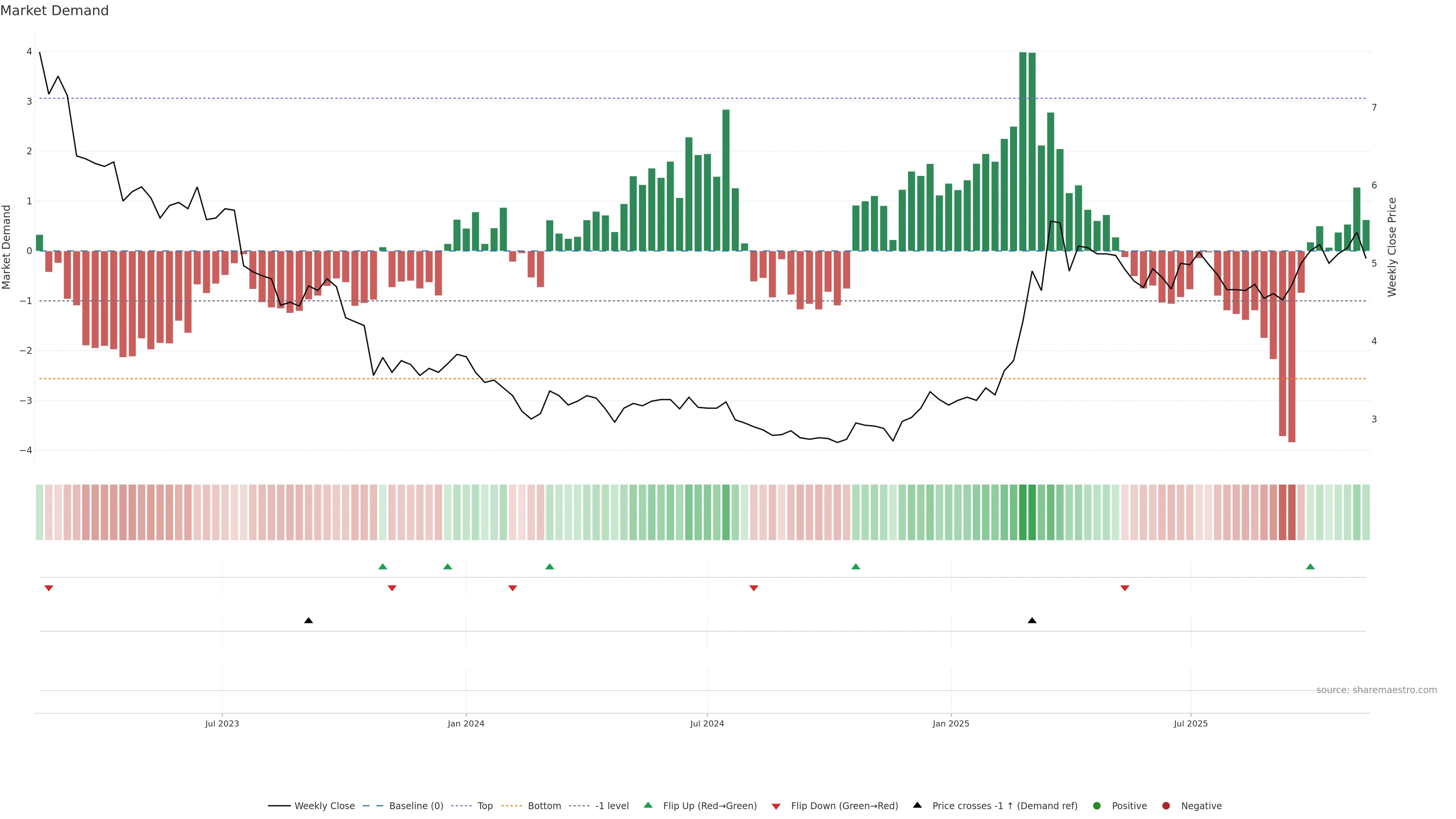Image resolution: width=1456 pixels, height=819 pixels.
Task: Click the black Price crosses -1 legend triangle
Action: (917, 805)
